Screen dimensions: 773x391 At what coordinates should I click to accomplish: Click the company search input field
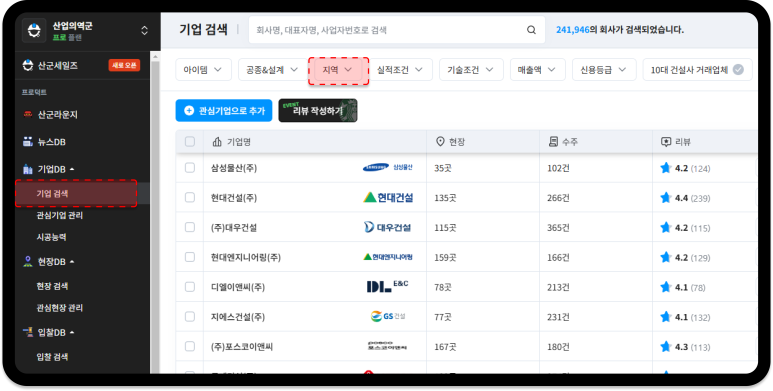pyautogui.click(x=397, y=30)
